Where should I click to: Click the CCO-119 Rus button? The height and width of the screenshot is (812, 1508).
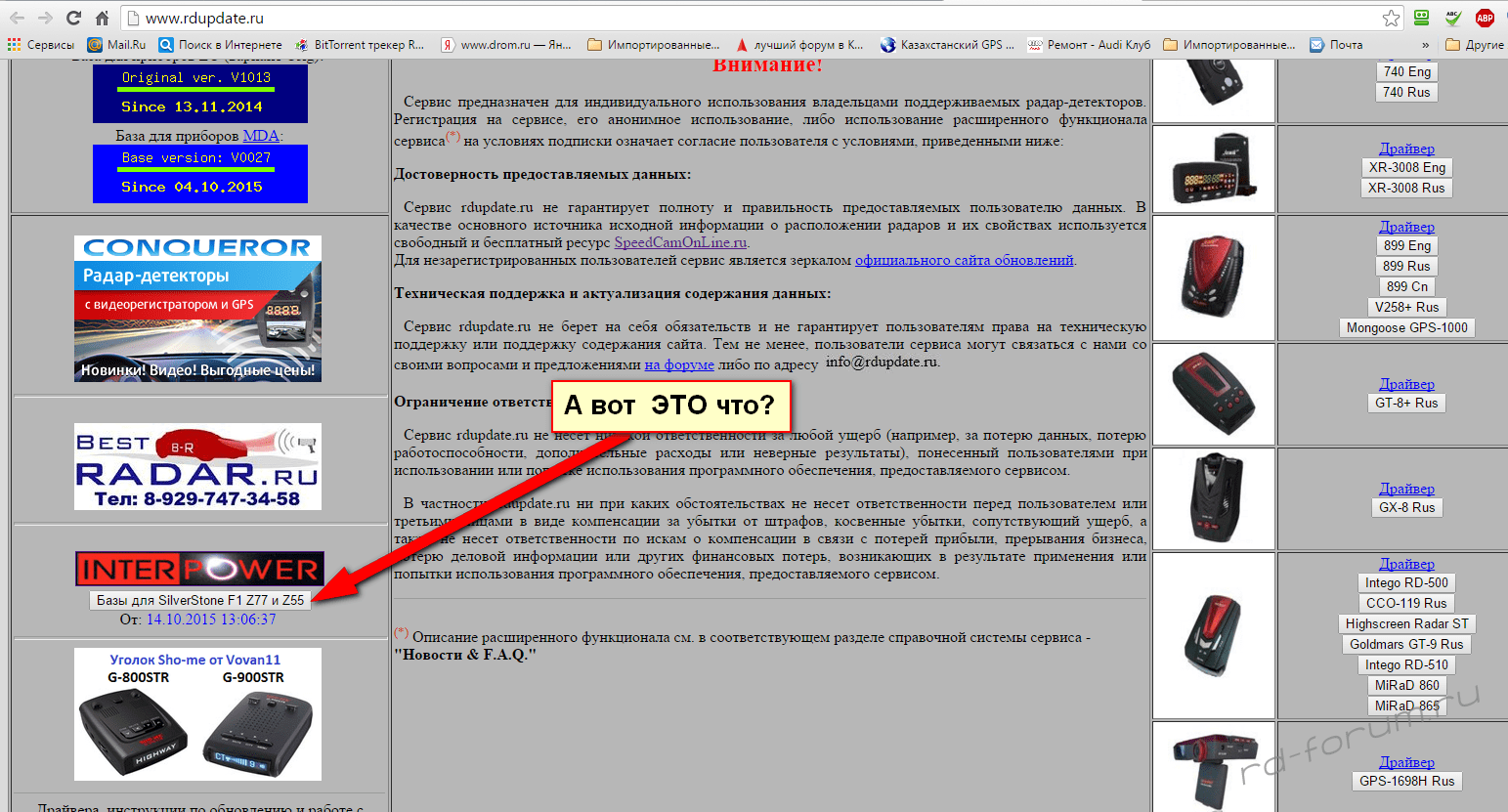pyautogui.click(x=1406, y=603)
